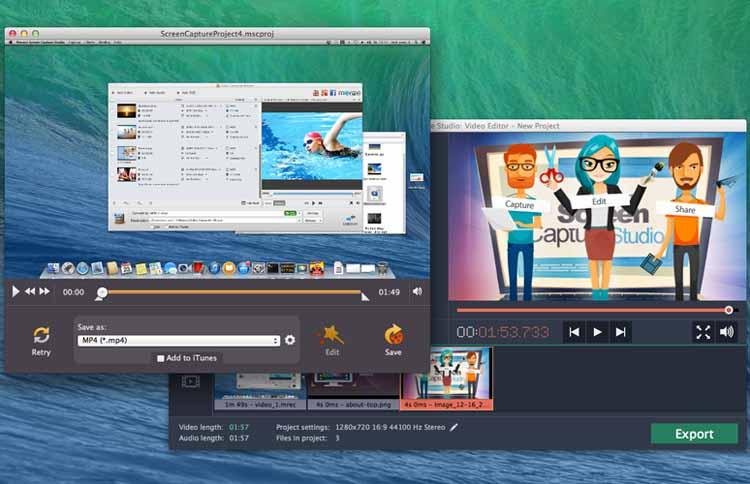Image resolution: width=750 pixels, height=484 pixels.
Task: Enable the Add to iTunes checkbox
Action: [161, 358]
